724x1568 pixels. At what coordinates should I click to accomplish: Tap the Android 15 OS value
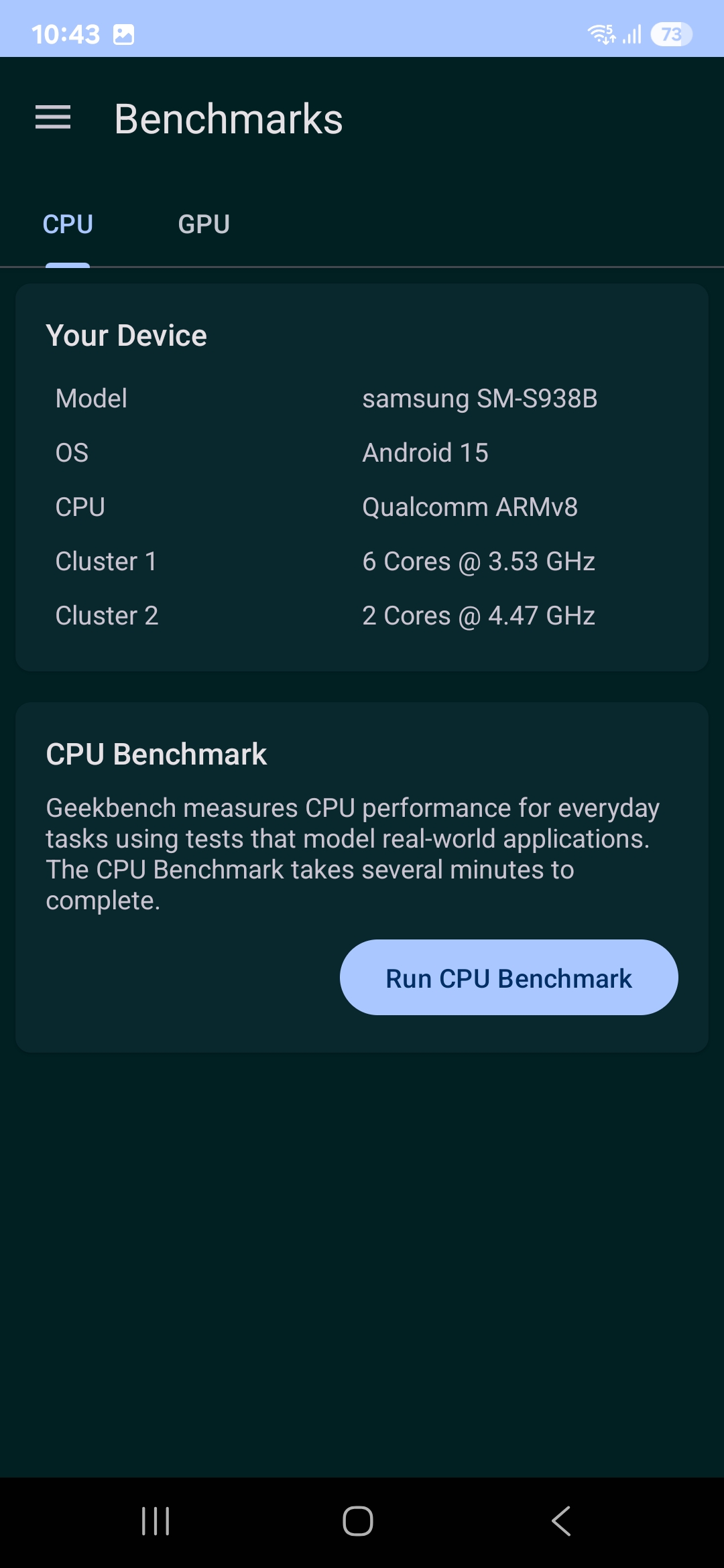425,453
